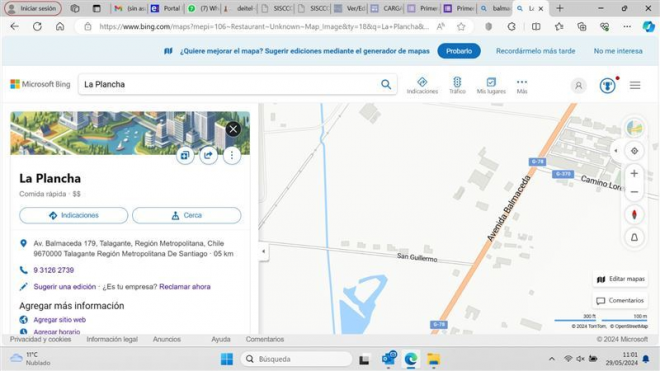Open the Copilot sidebar icon

648,27
